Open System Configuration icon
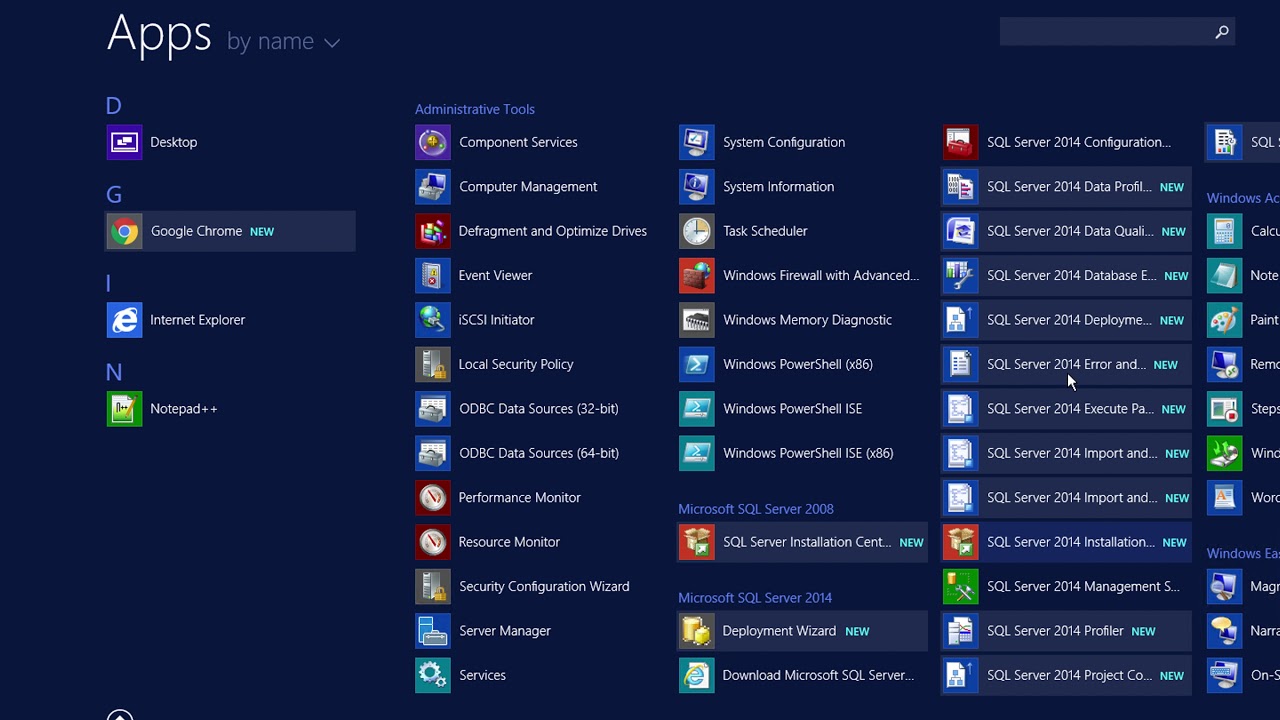 (x=697, y=142)
